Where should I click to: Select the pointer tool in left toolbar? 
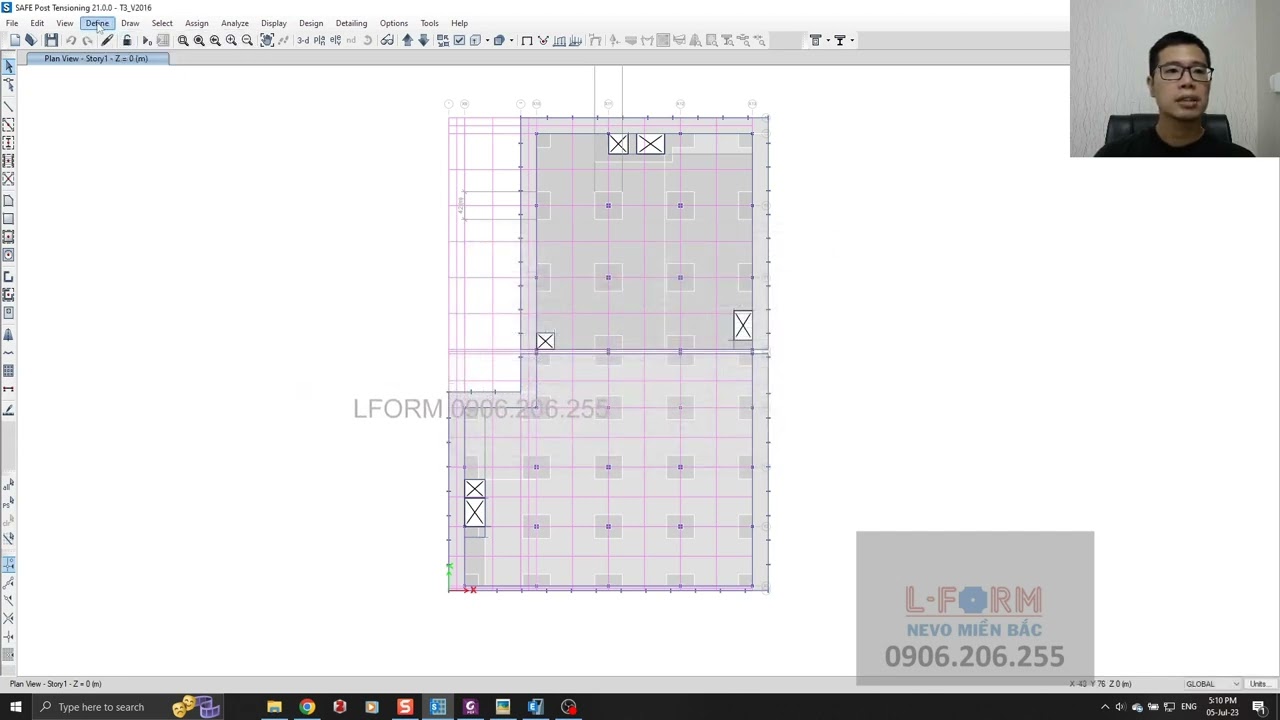[9, 66]
